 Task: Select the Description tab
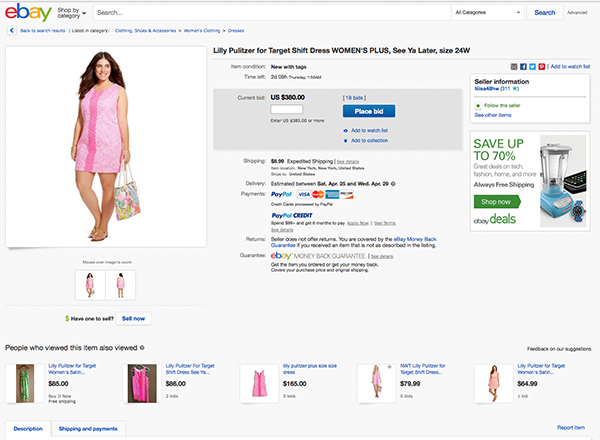27,428
